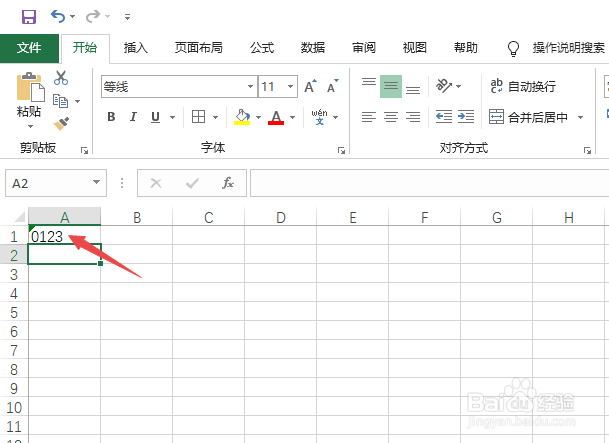Toggle underline formatting
The image size is (609, 443).
[155, 116]
